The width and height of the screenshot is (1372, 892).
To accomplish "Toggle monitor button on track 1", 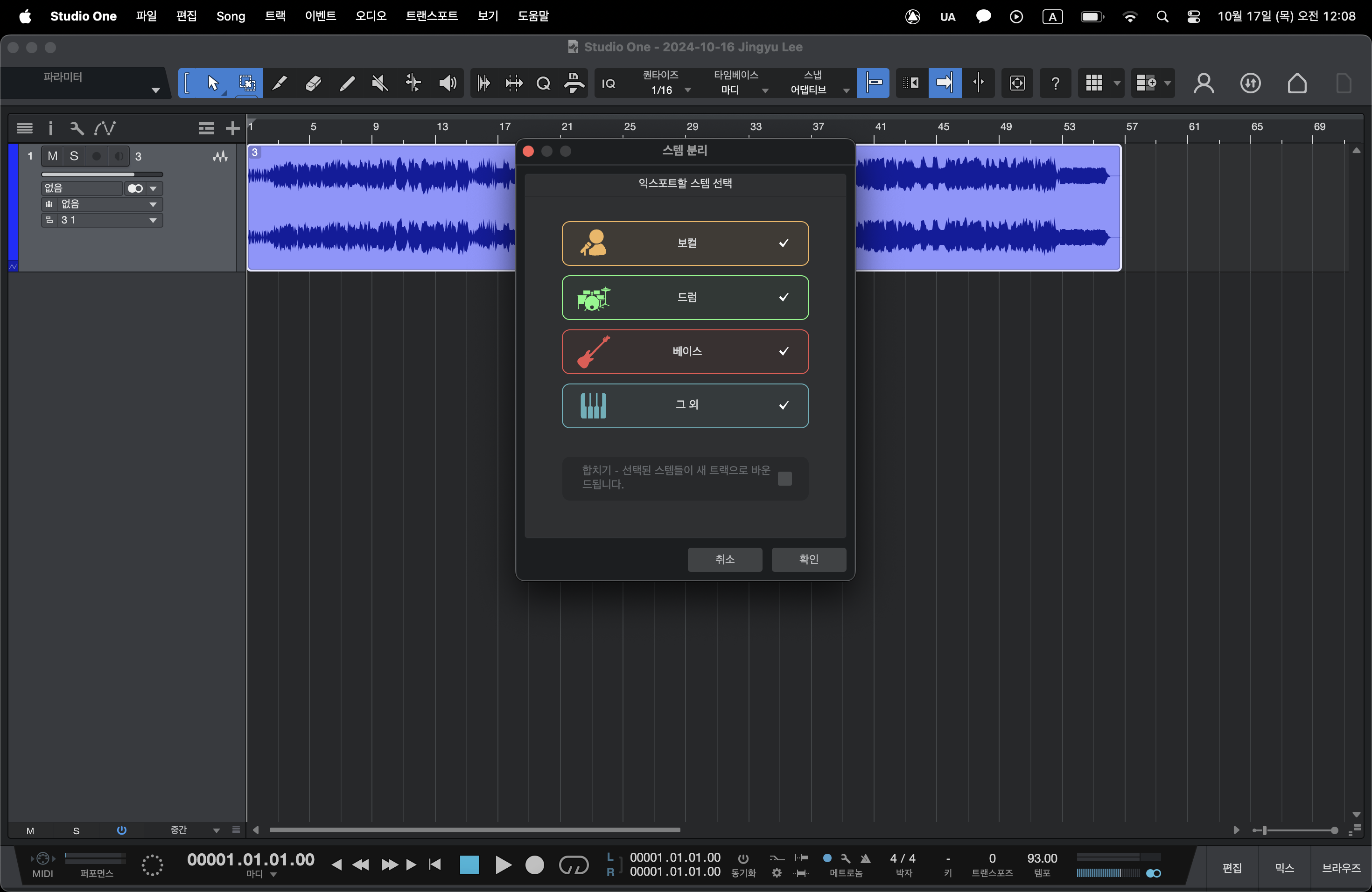I will point(118,156).
